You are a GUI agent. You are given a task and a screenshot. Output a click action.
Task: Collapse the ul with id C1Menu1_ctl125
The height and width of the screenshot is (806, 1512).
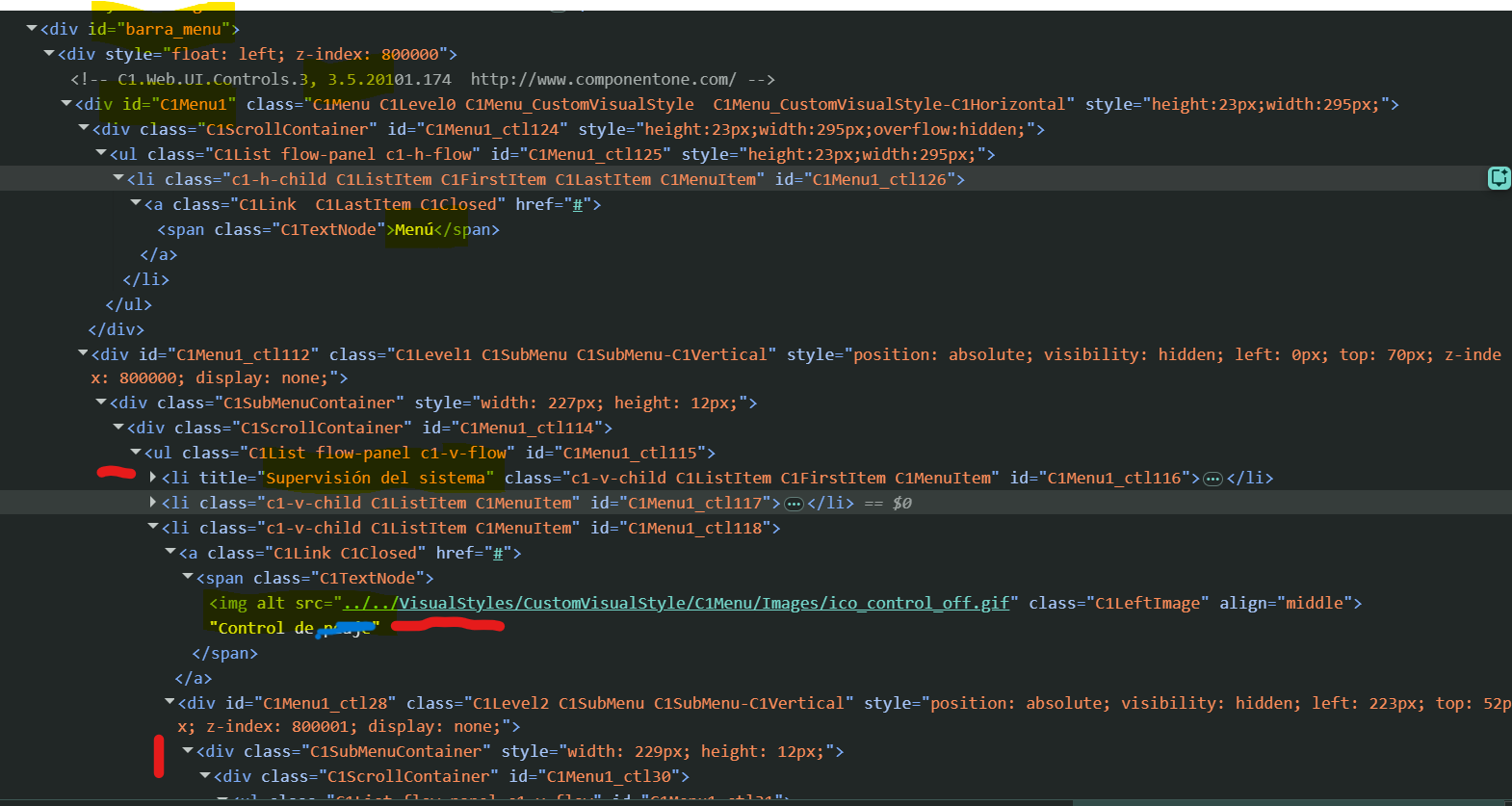pos(101,154)
